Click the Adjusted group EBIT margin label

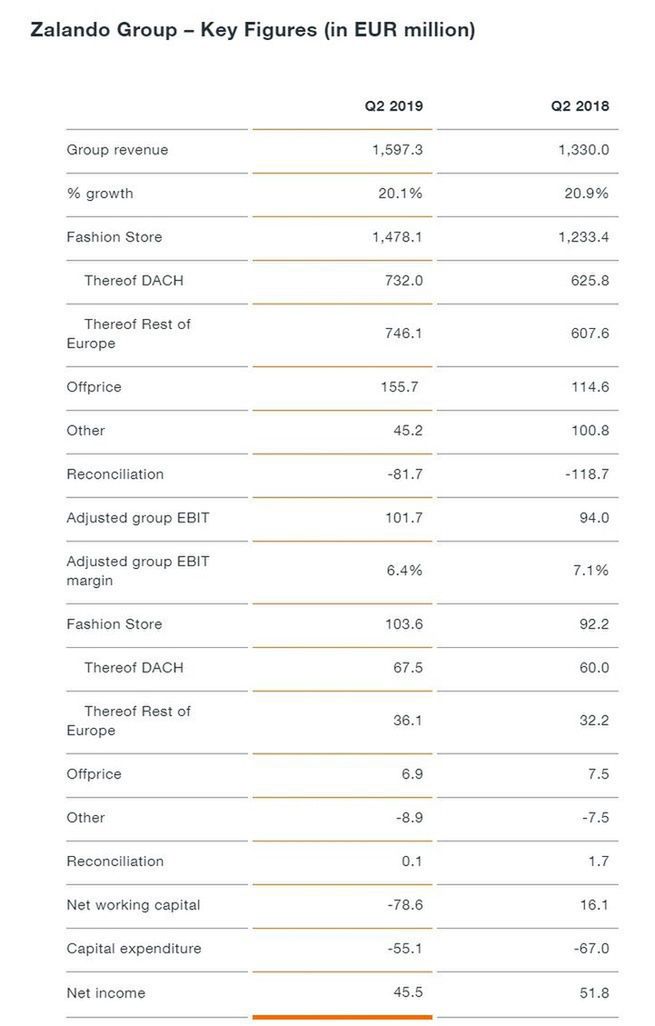click(138, 571)
